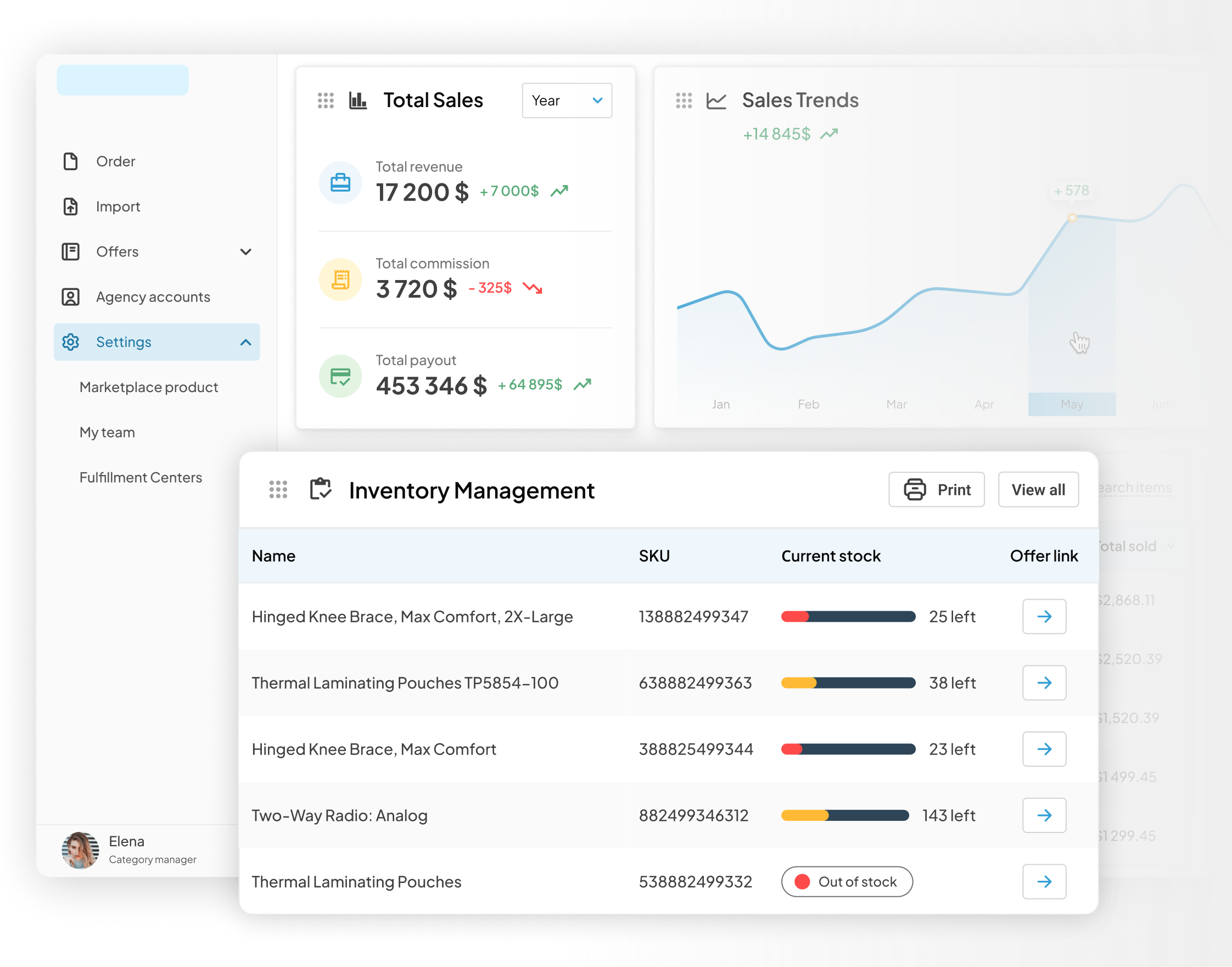1232x967 pixels.
Task: Open the Two-Way Radio offer link arrow
Action: [x=1044, y=815]
